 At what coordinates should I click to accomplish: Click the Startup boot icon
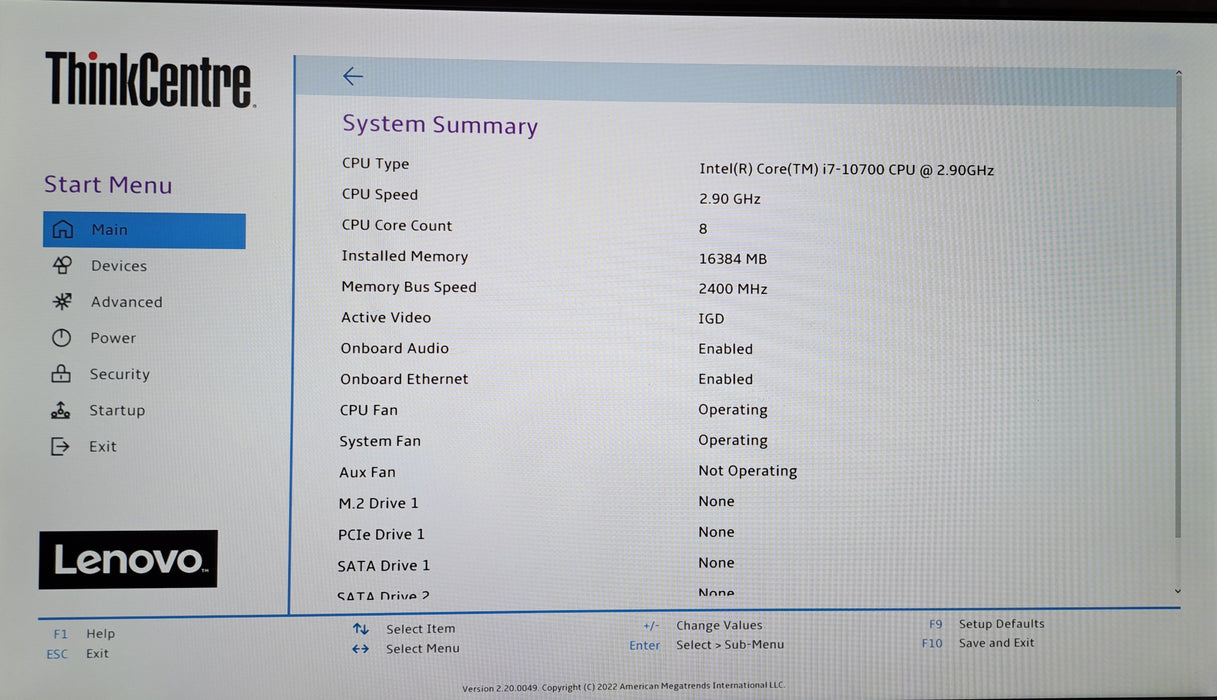60,410
